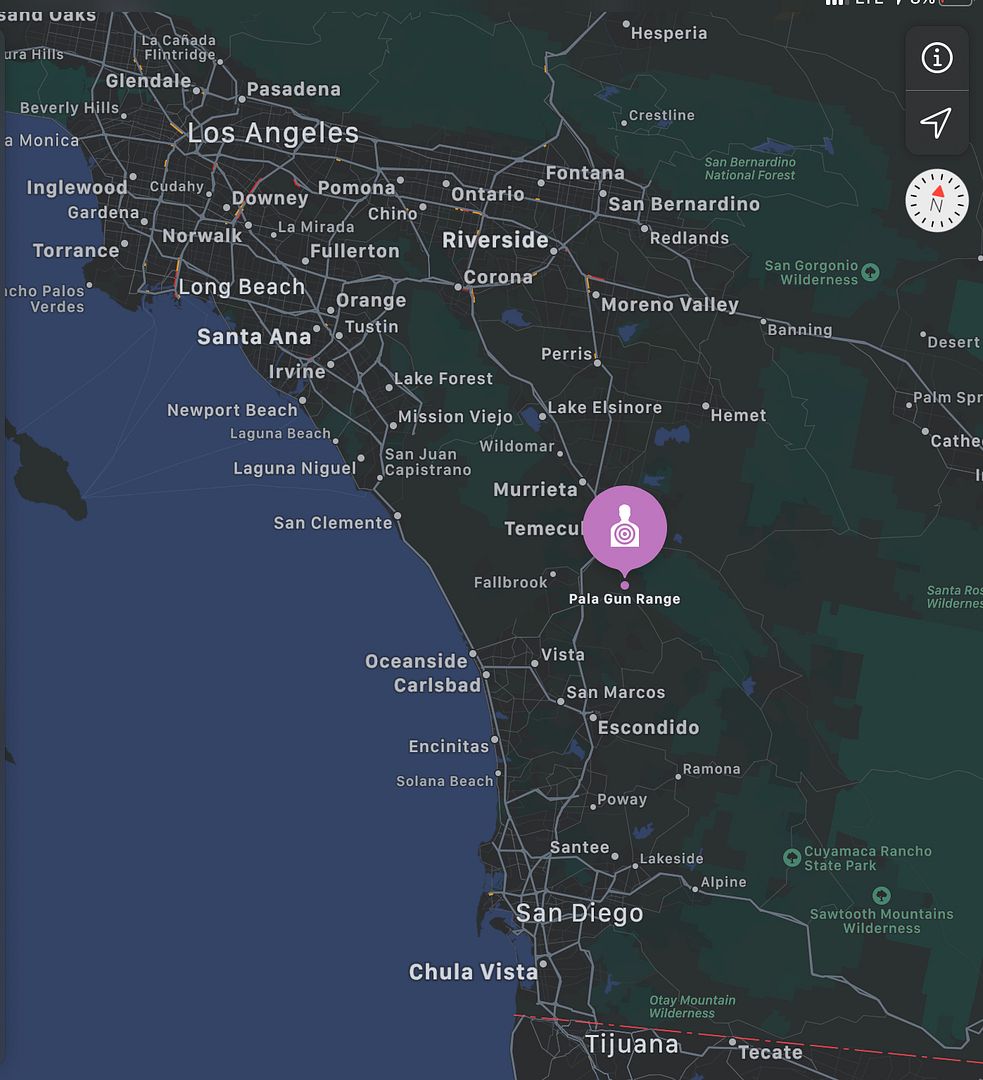Click the battery status indicator

click(x=956, y=3)
